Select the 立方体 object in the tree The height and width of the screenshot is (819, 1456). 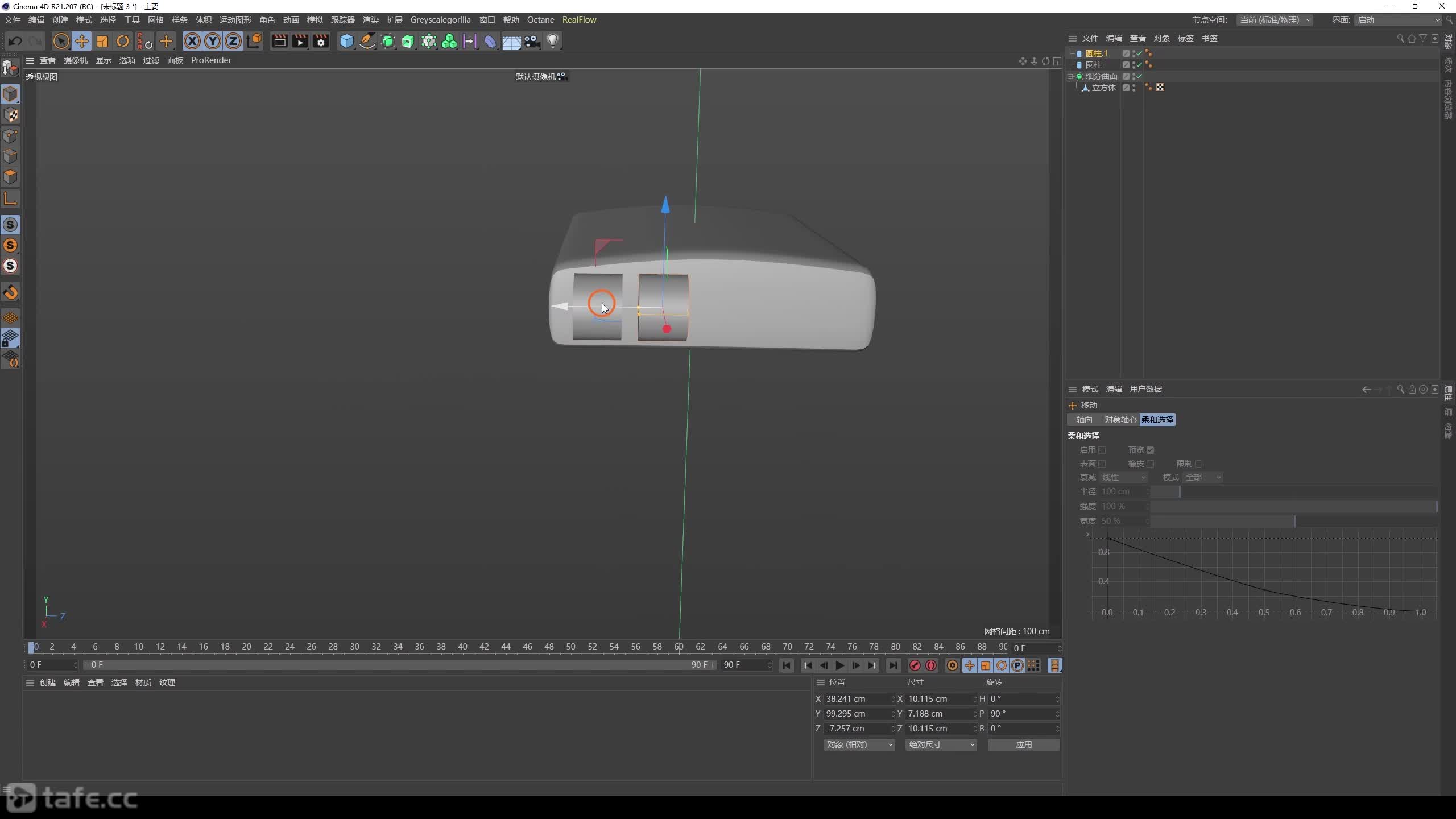pyautogui.click(x=1103, y=88)
